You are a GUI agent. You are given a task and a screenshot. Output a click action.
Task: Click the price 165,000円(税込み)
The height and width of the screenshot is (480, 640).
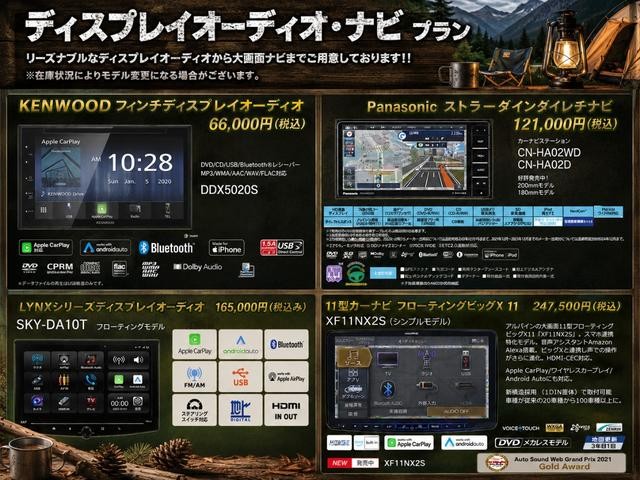point(260,307)
